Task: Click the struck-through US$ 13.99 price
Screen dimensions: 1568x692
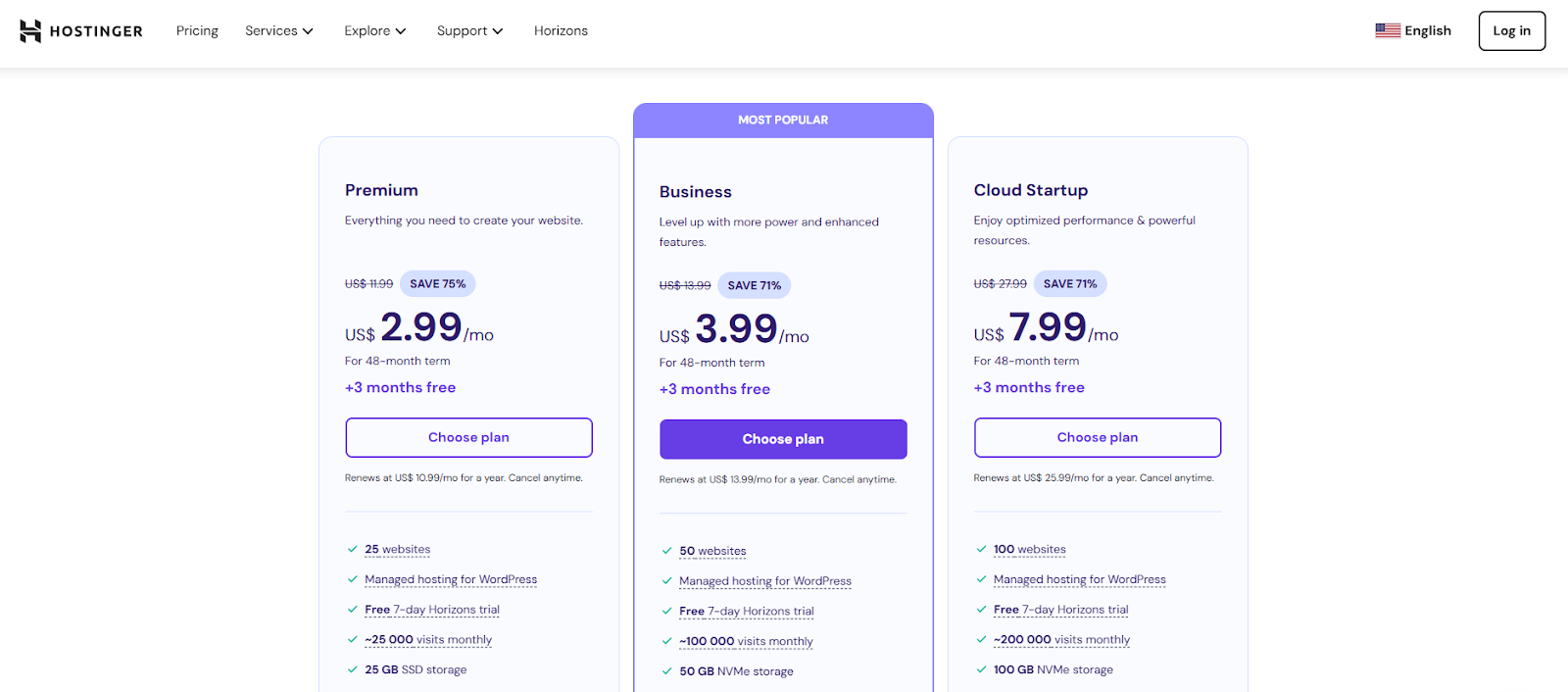Action: tap(685, 286)
